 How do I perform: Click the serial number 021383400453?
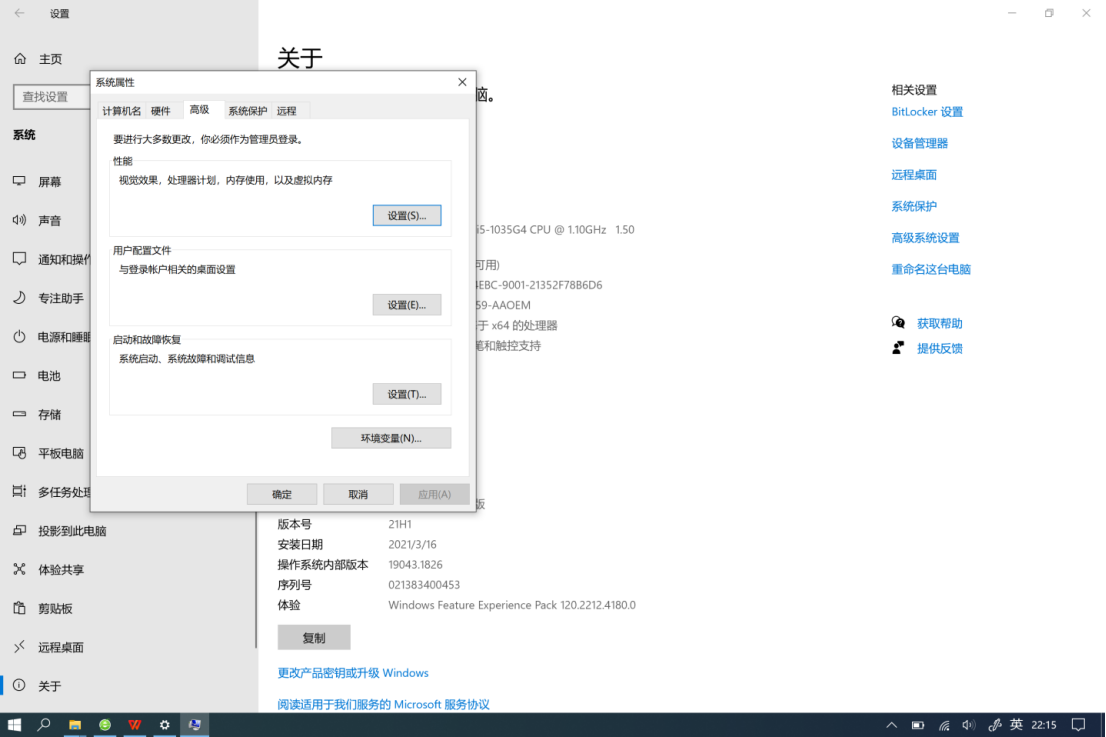point(424,585)
